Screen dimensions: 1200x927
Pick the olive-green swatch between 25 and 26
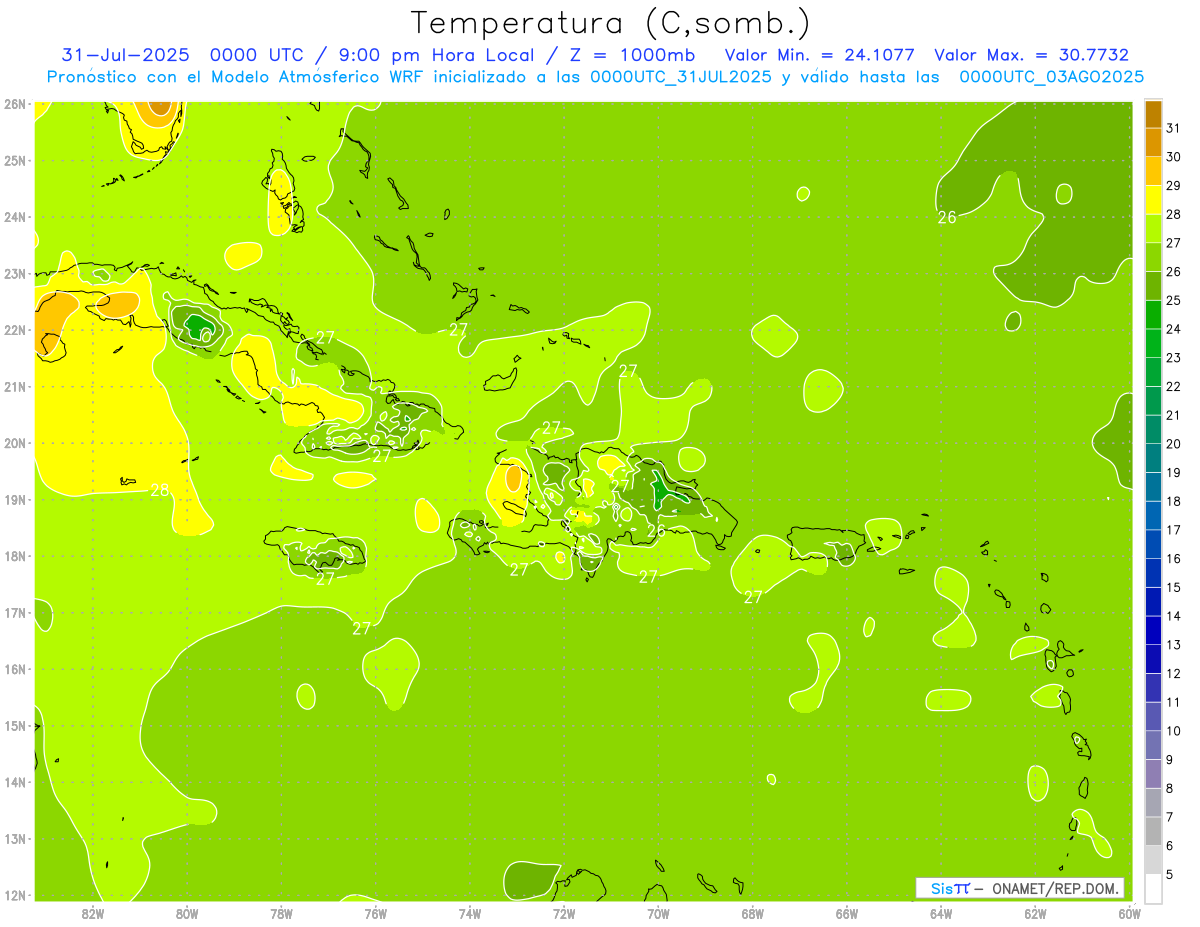[1153, 286]
